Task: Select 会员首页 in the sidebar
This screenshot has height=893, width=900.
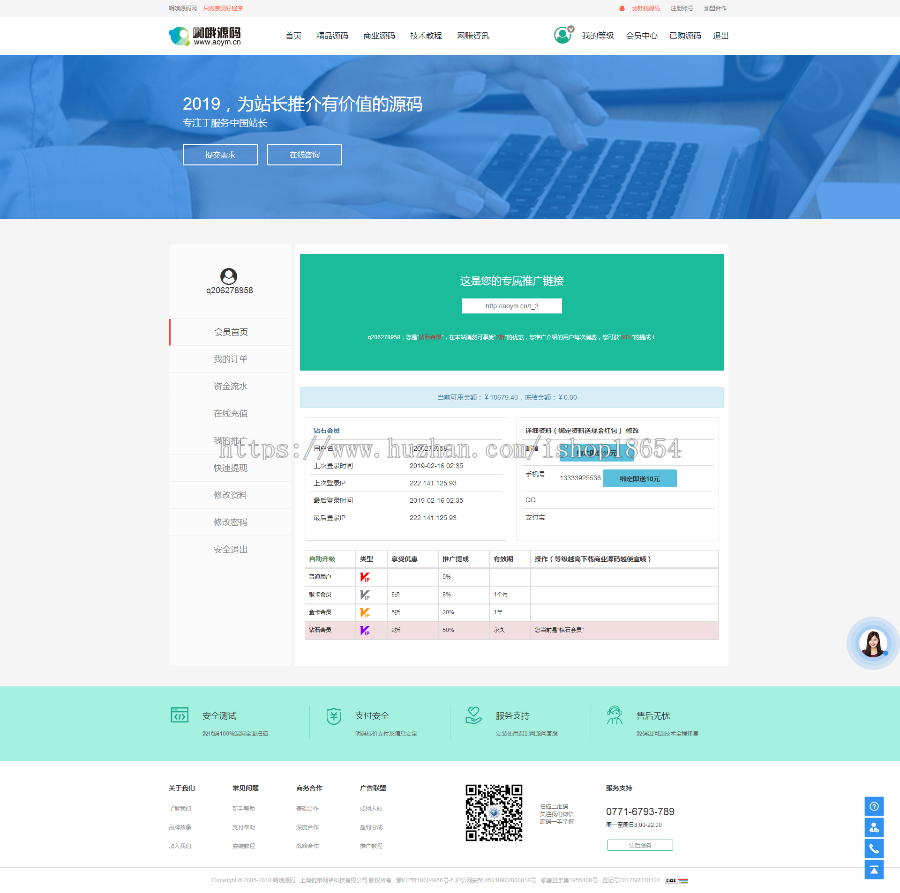Action: pyautogui.click(x=230, y=332)
